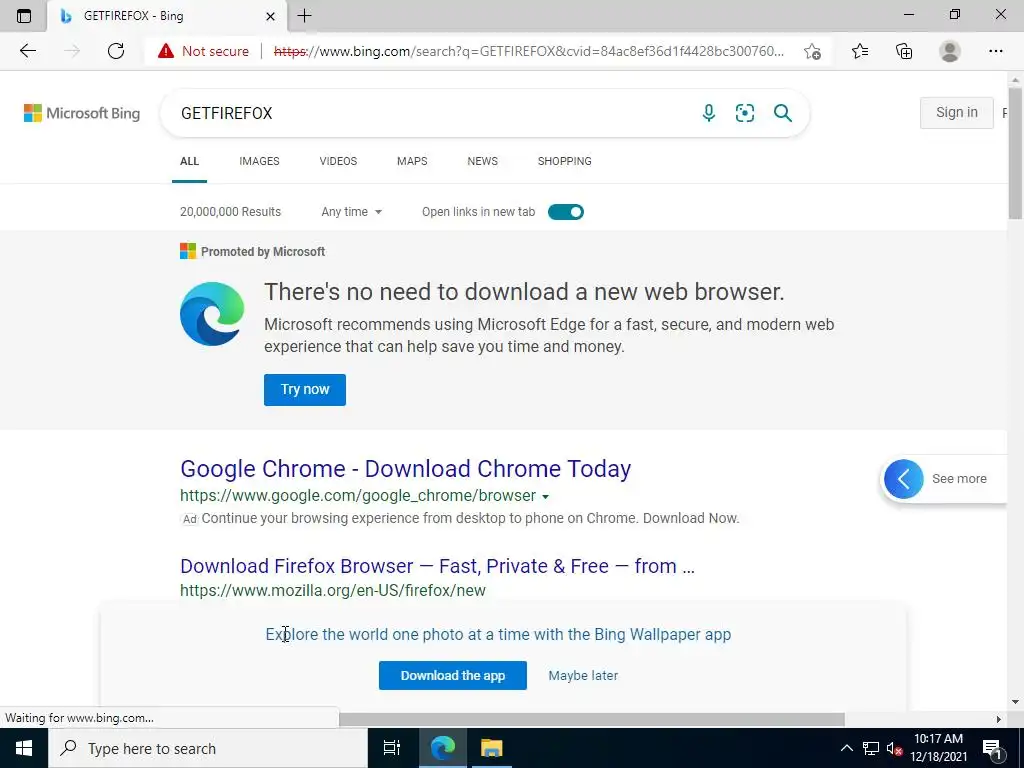This screenshot has width=1024, height=768.
Task: Open the Favorites list icon
Action: [860, 51]
